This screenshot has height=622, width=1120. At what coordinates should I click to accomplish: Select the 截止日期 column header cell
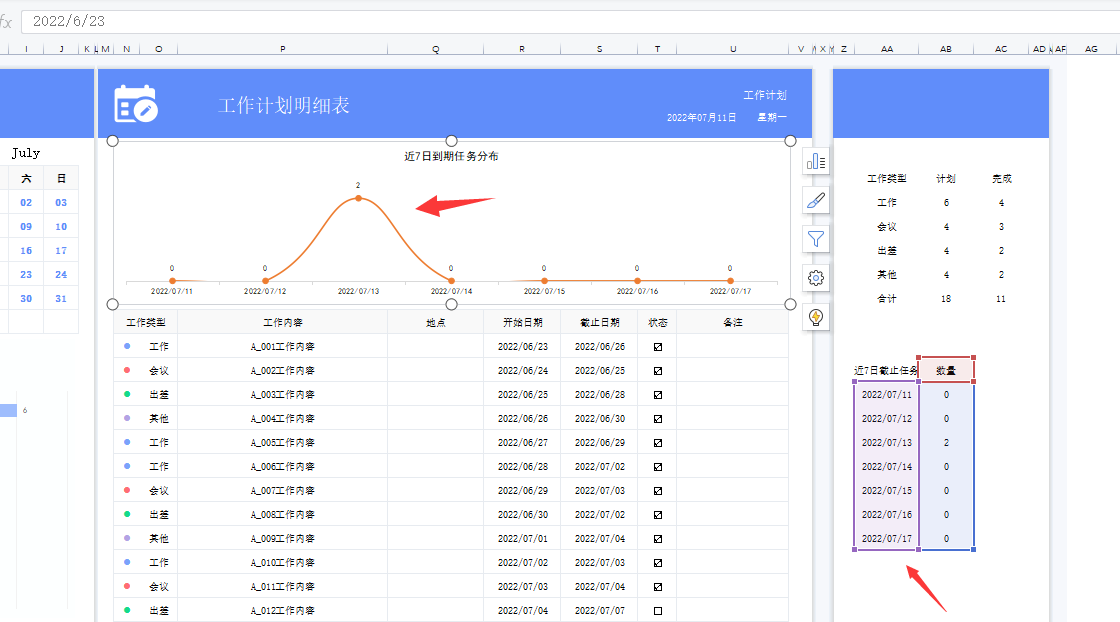[x=599, y=323]
